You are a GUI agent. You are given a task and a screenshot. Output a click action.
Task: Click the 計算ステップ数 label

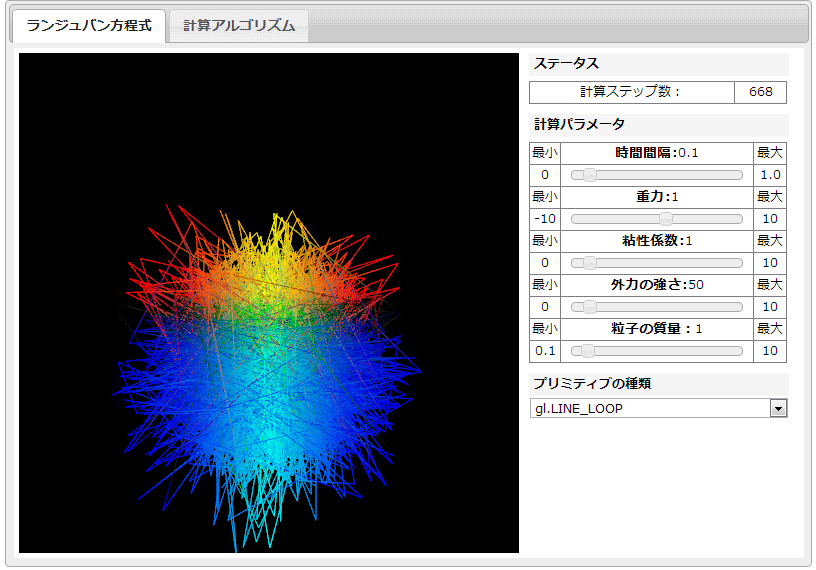[630, 92]
